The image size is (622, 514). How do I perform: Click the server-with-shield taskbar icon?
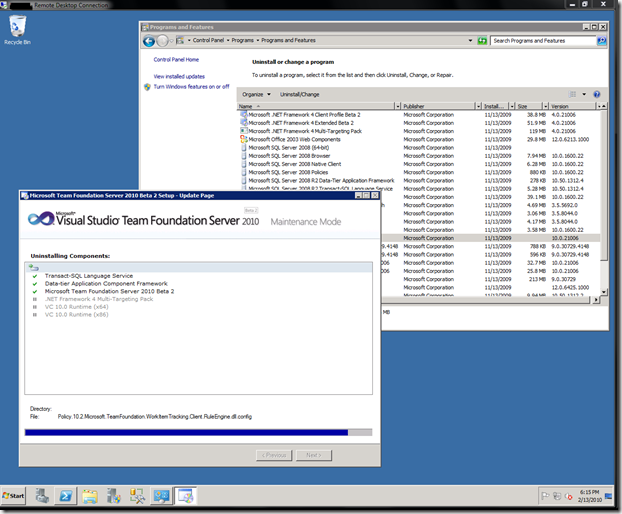point(113,496)
